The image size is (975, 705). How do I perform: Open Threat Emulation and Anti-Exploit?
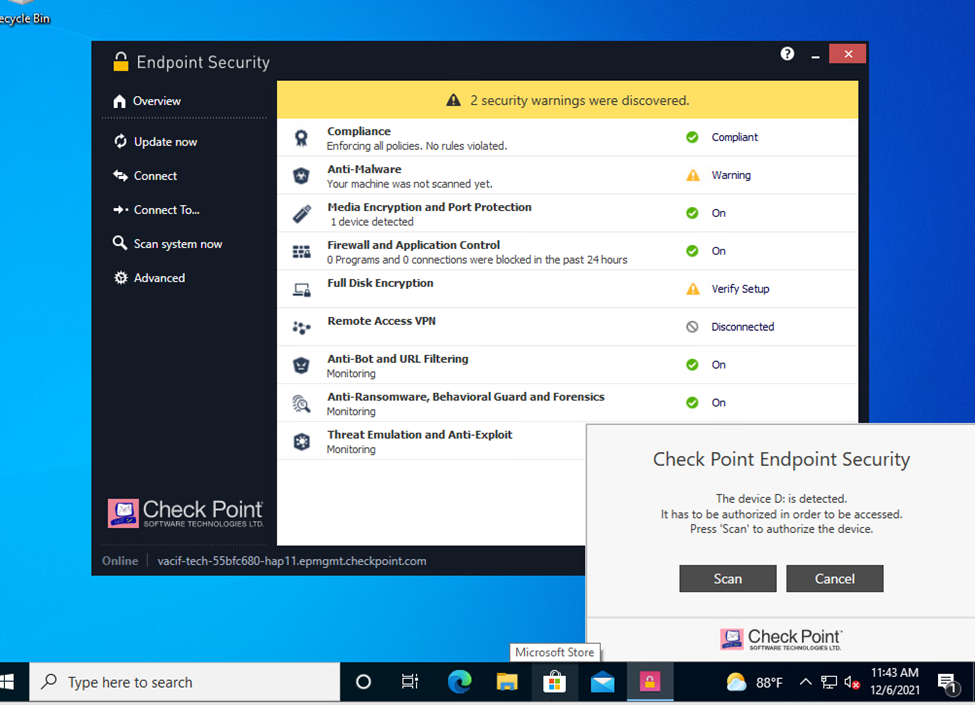(x=420, y=435)
